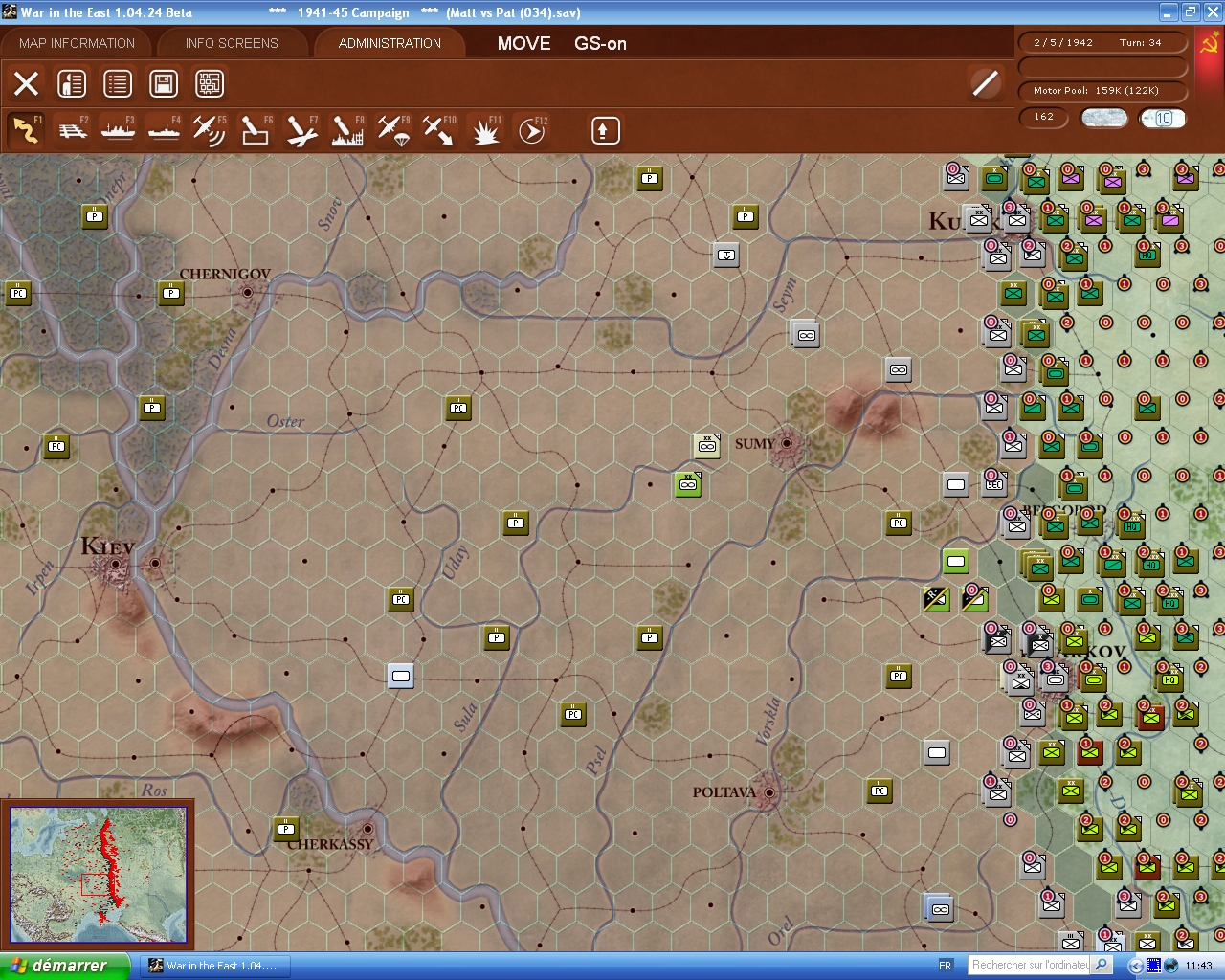The height and width of the screenshot is (980, 1225).
Task: Click the snowy weather indicator
Action: tap(1103, 118)
